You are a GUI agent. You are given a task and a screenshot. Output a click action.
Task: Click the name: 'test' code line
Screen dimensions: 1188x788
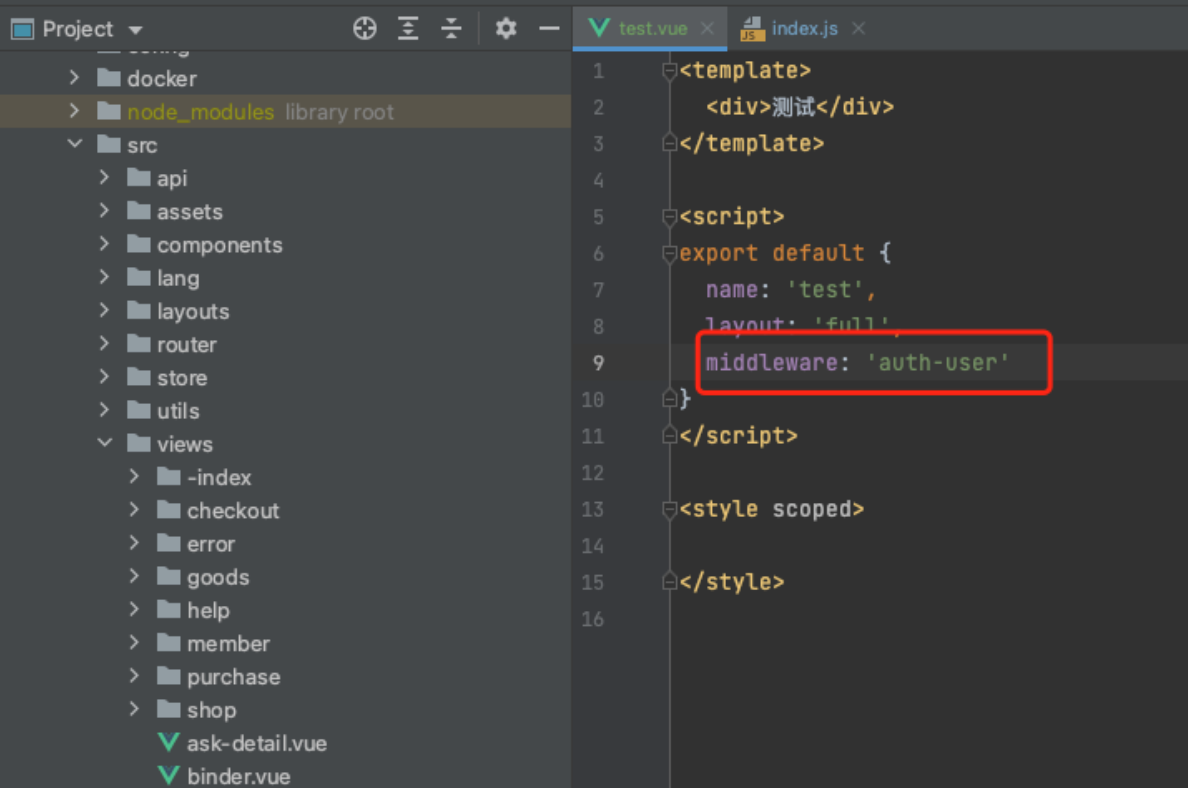(790, 289)
